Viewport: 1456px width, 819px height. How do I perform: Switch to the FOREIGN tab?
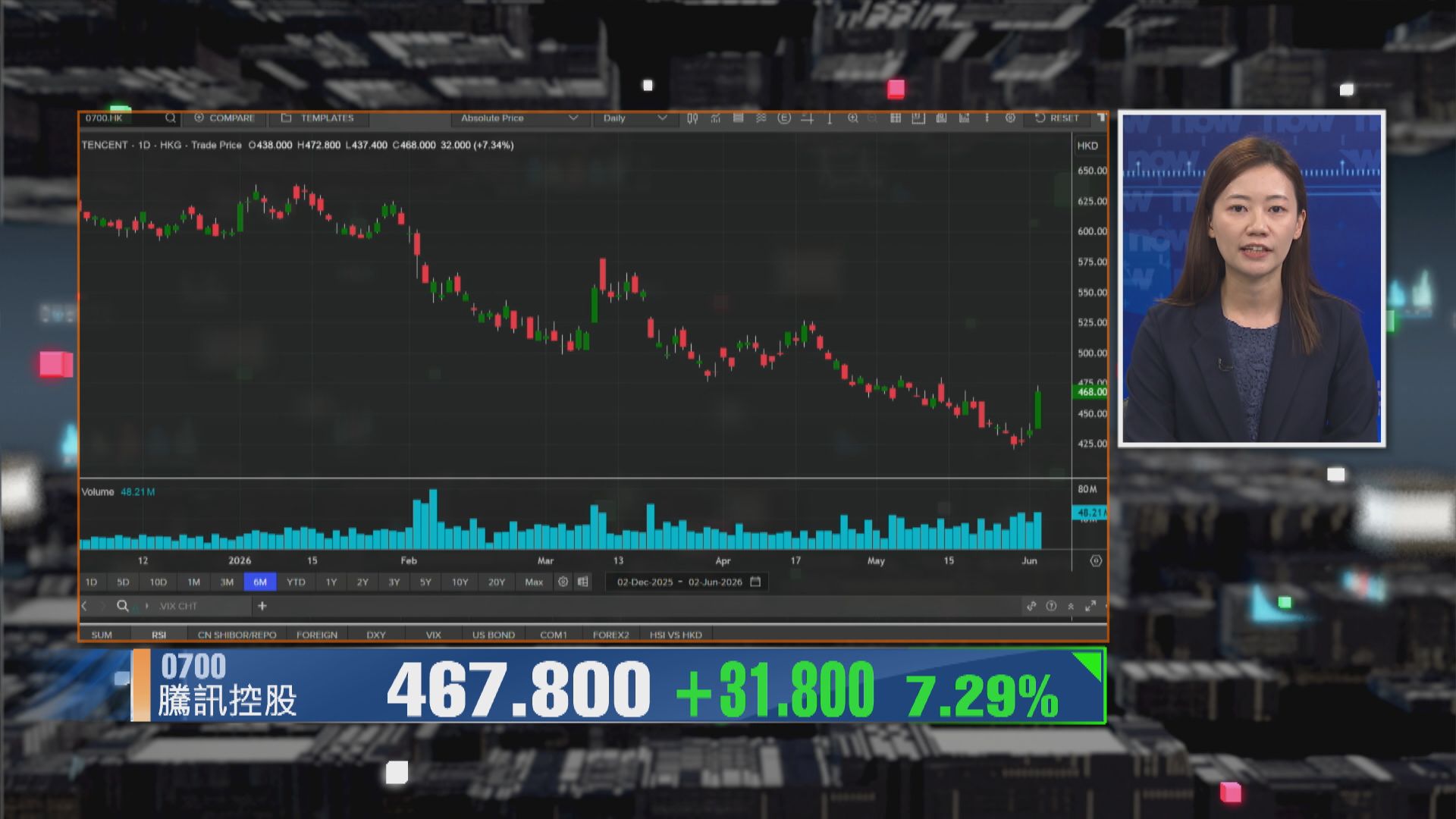(x=317, y=635)
